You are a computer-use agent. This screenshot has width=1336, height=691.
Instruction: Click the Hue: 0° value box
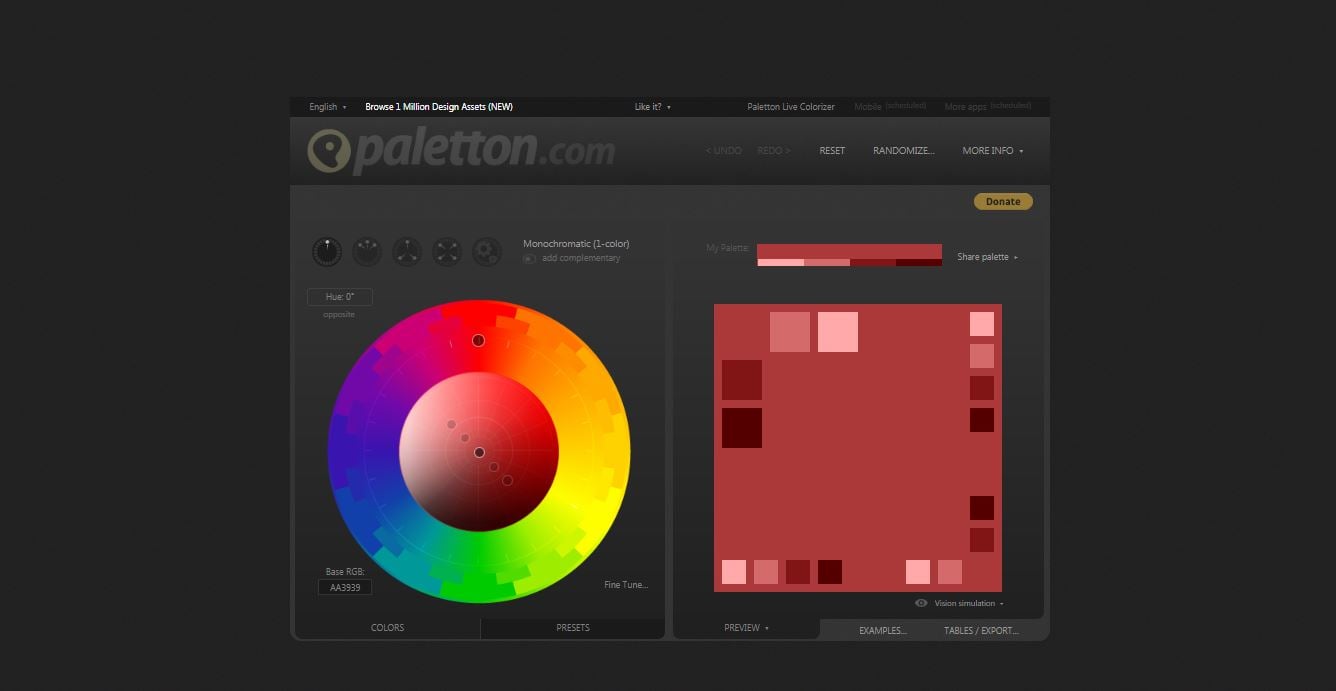pyautogui.click(x=340, y=297)
